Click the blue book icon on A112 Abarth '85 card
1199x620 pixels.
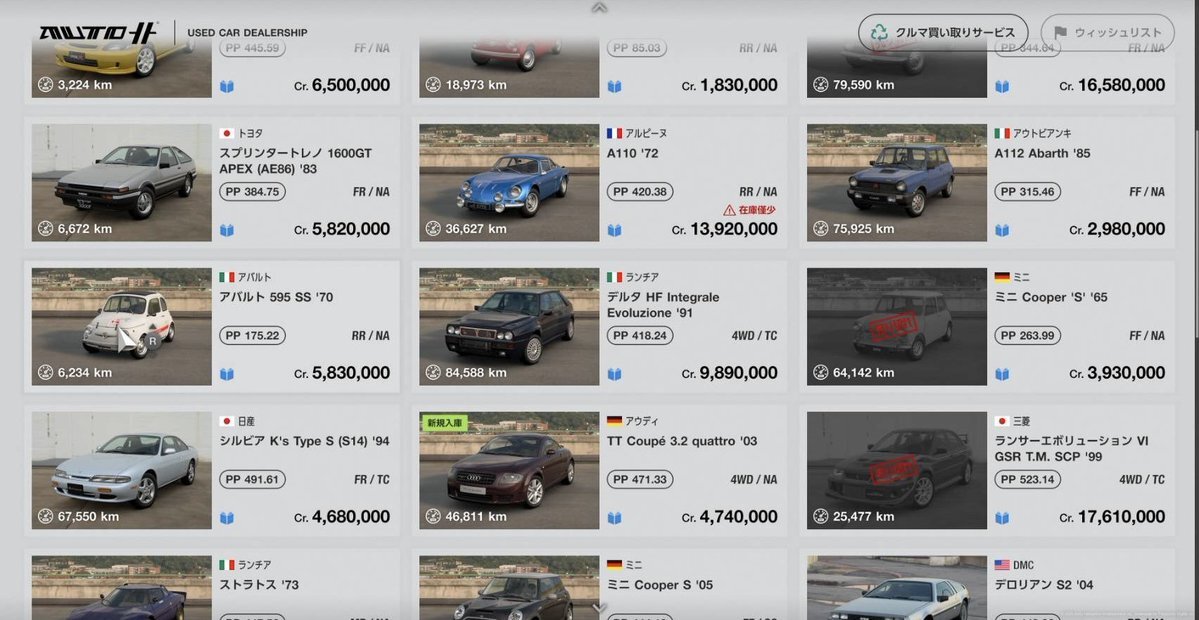click(x=1002, y=230)
